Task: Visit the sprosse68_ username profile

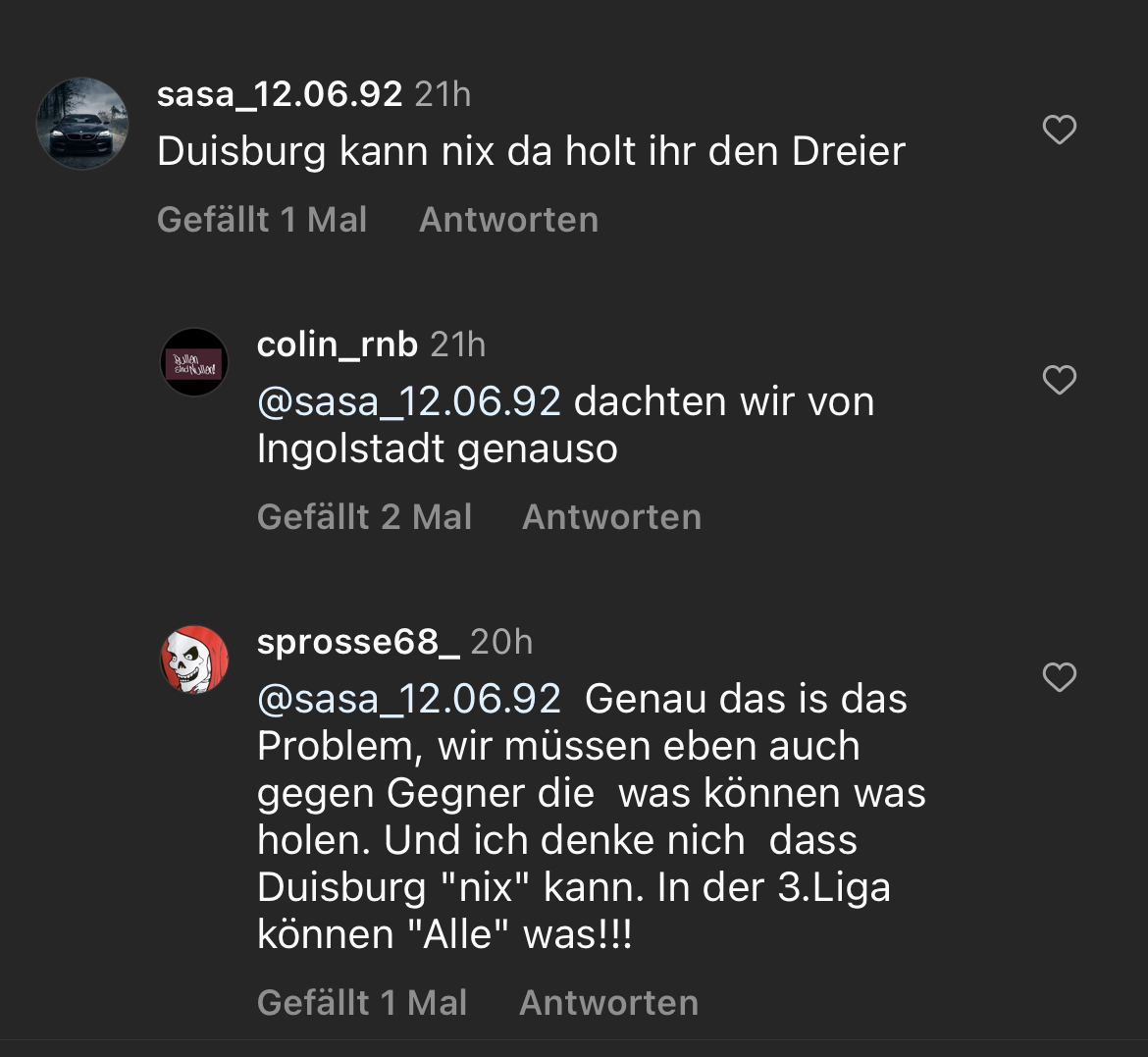Action: [357, 642]
